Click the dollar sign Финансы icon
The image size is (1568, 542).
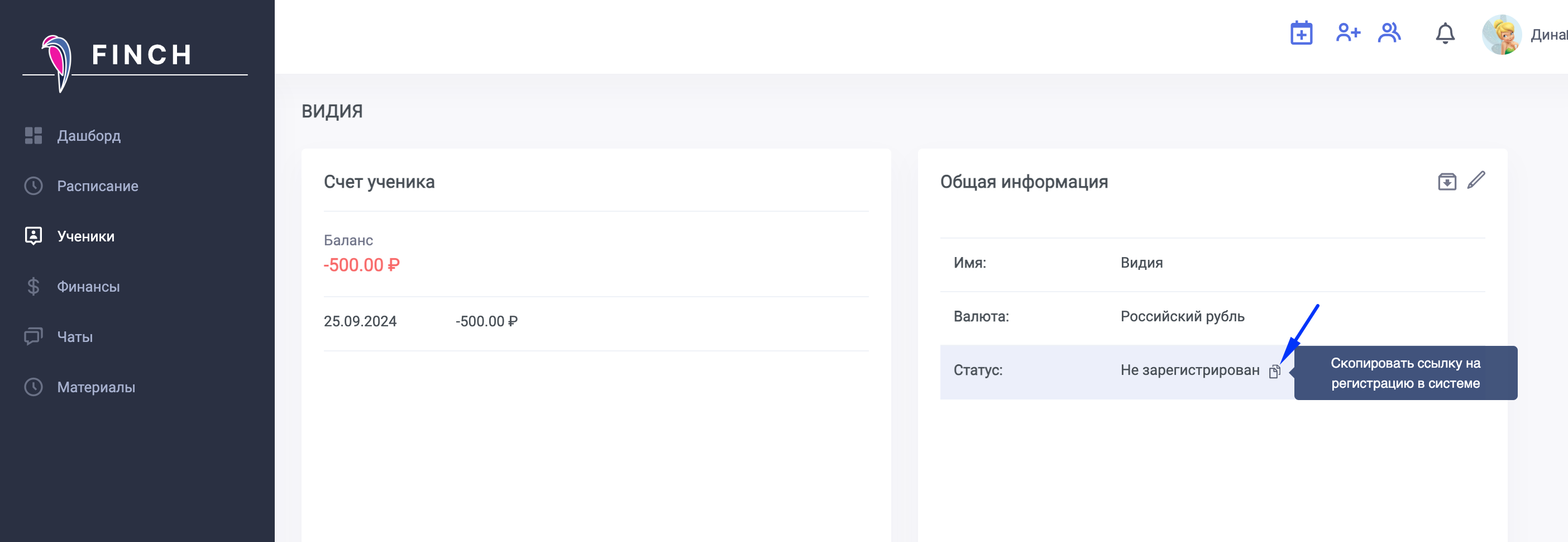[34, 286]
